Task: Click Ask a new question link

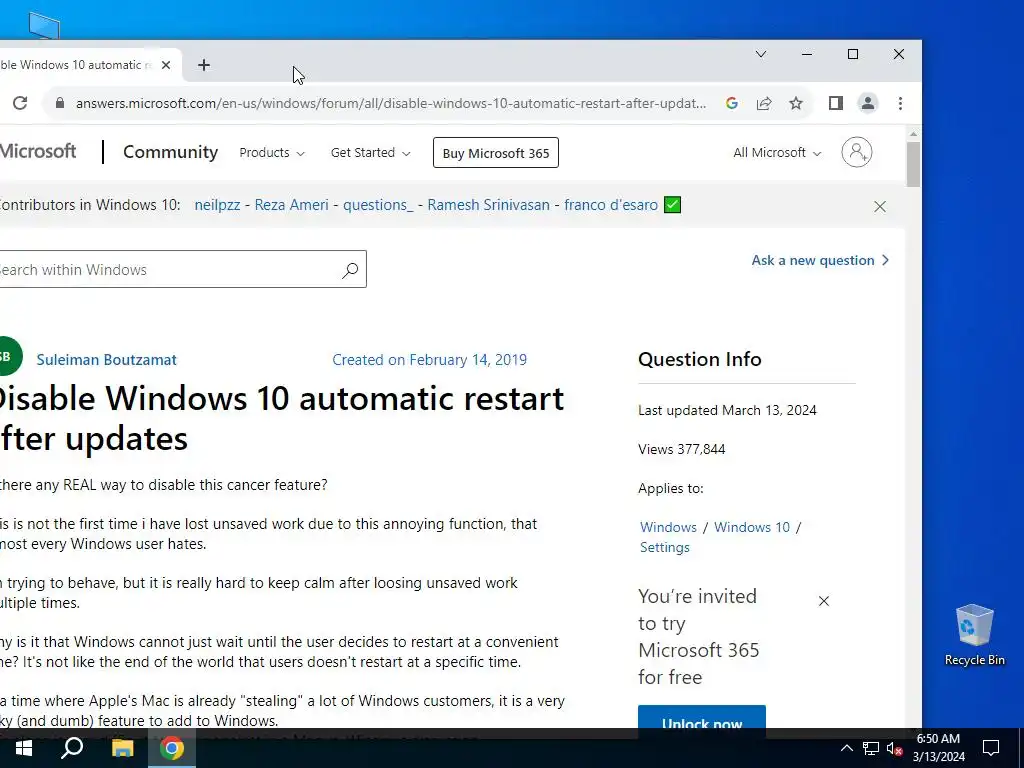Action: pos(820,261)
